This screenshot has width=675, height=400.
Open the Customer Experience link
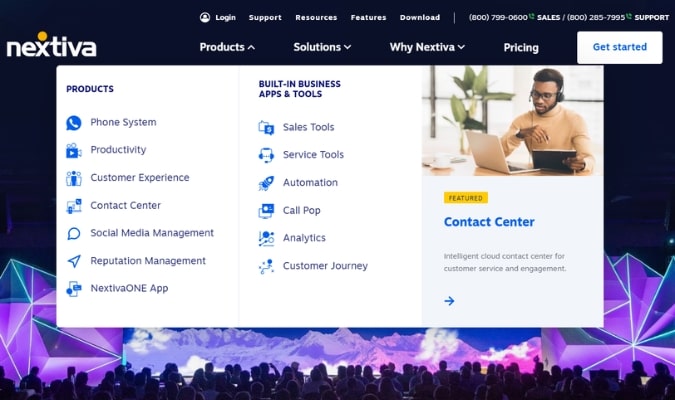tap(140, 177)
